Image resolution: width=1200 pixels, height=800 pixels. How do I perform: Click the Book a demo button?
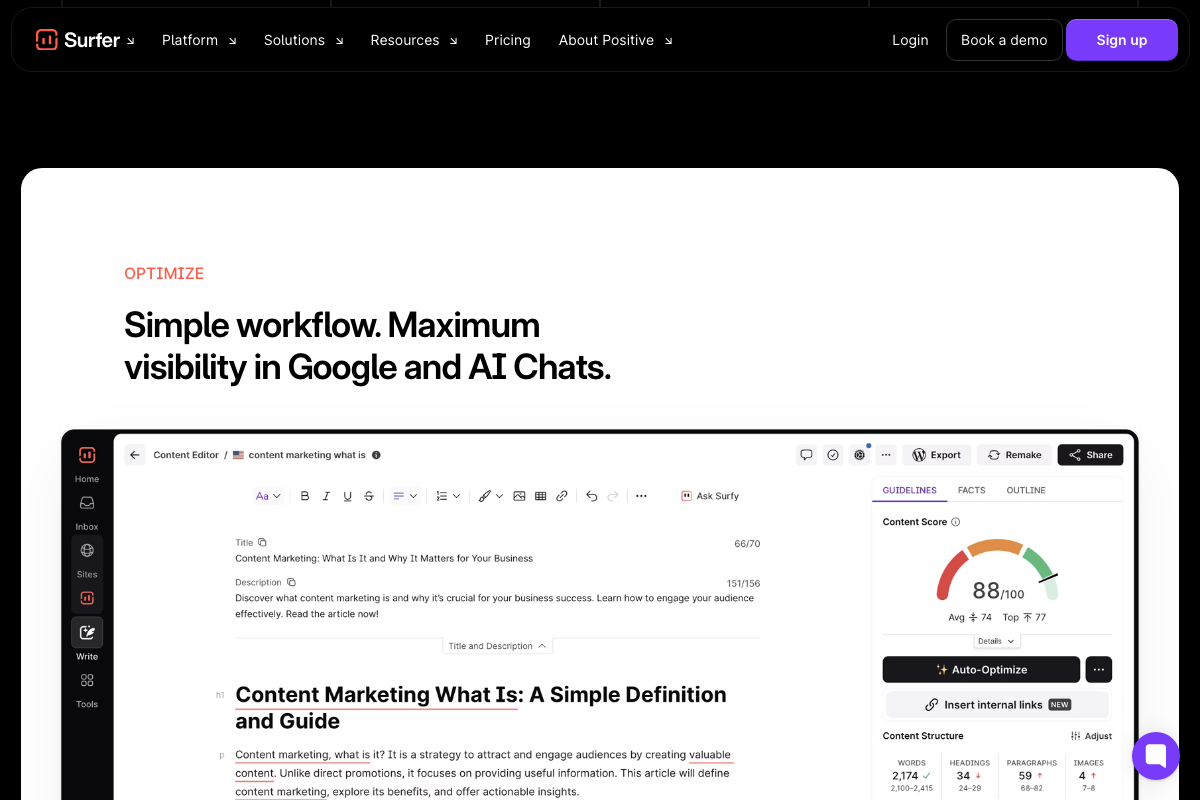tap(1004, 40)
